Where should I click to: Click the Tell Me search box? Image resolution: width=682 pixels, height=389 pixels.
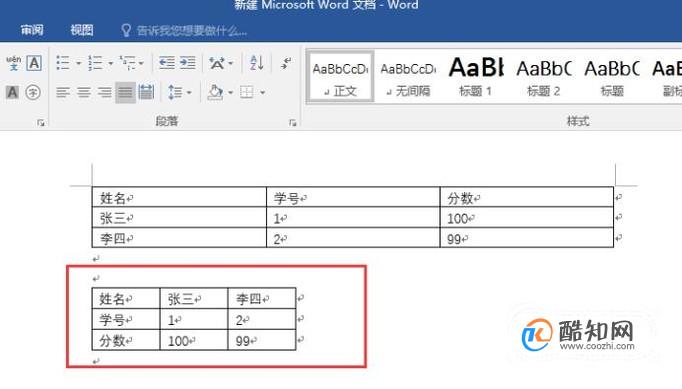[192, 30]
